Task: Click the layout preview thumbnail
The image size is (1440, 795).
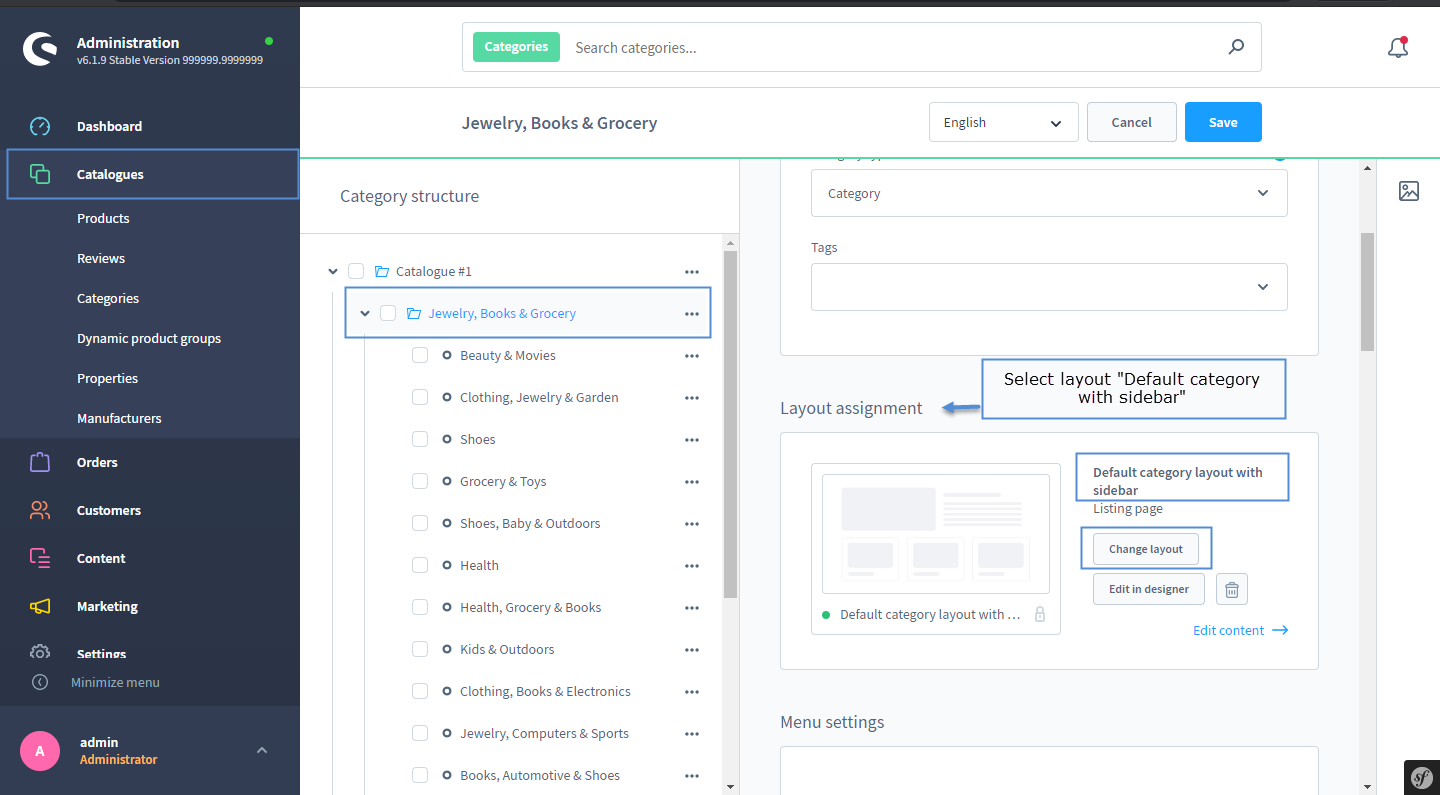Action: tap(936, 534)
